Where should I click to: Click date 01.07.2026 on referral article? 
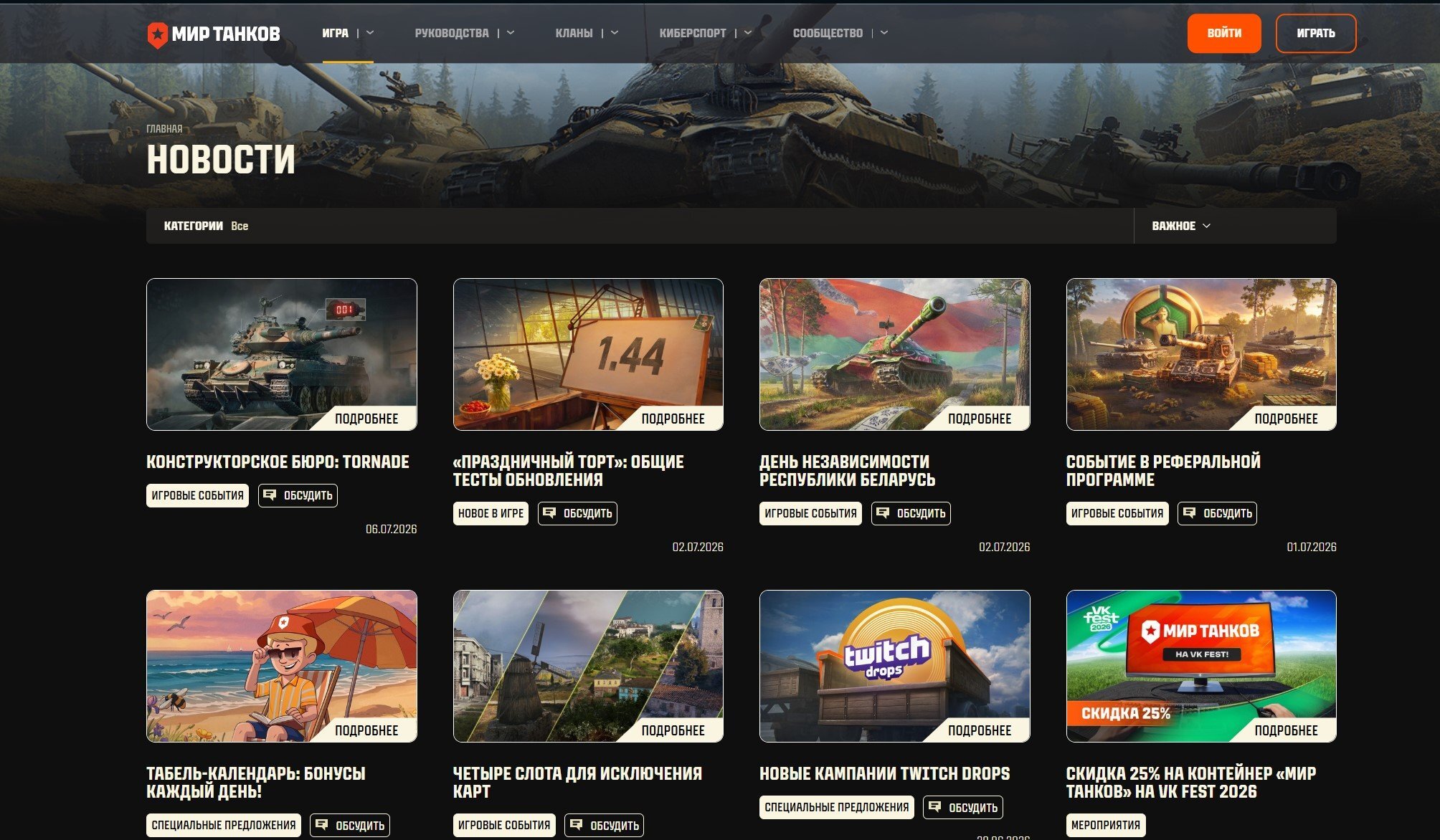[1312, 548]
